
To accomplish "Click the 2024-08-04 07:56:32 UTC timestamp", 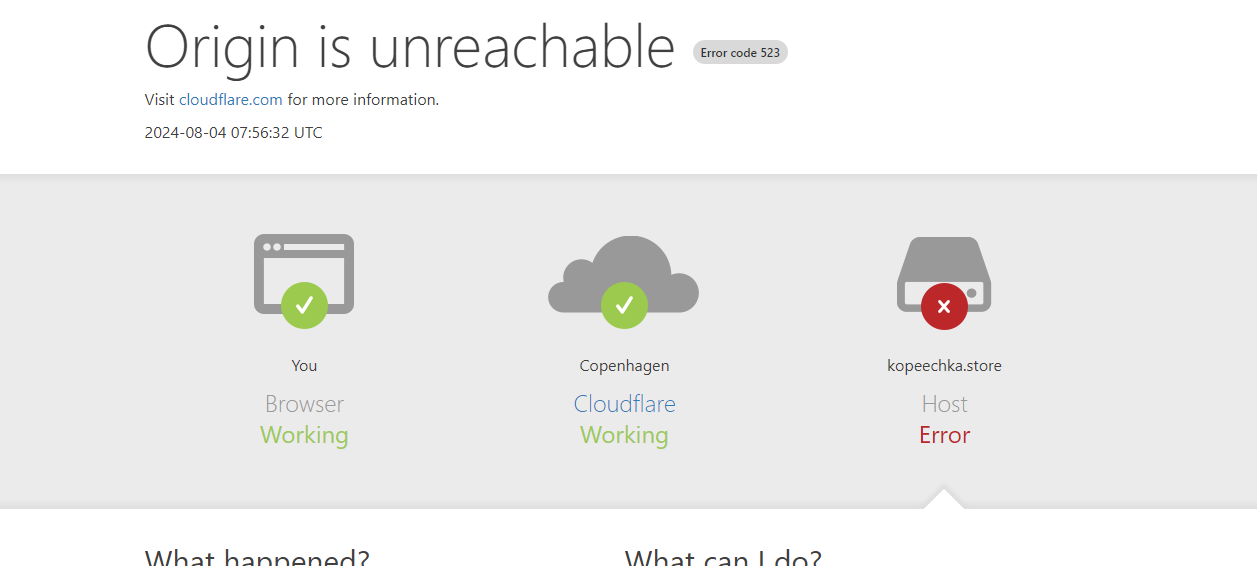I will [234, 132].
